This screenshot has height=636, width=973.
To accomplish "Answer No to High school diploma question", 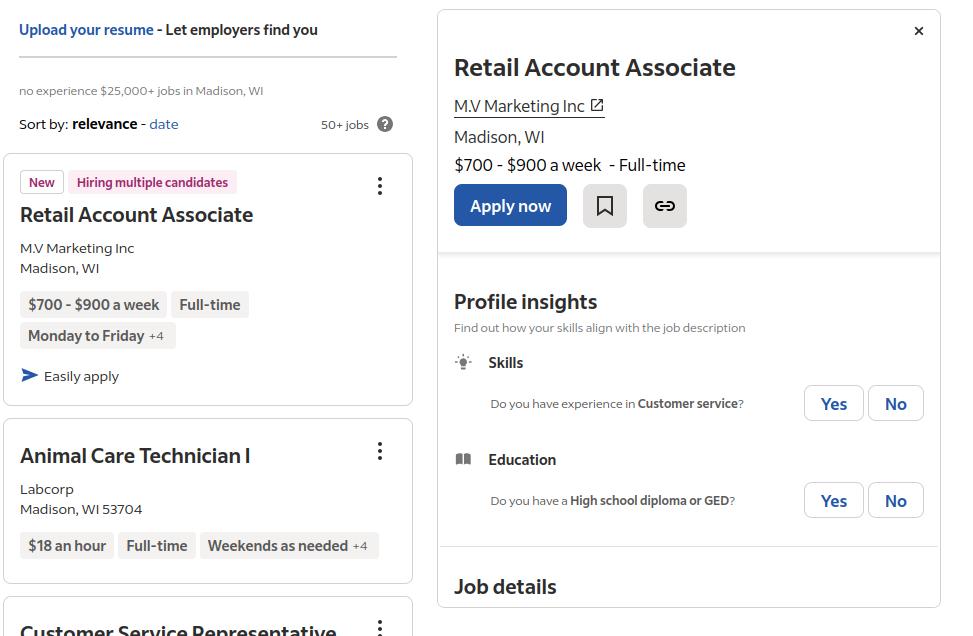I will coord(895,500).
